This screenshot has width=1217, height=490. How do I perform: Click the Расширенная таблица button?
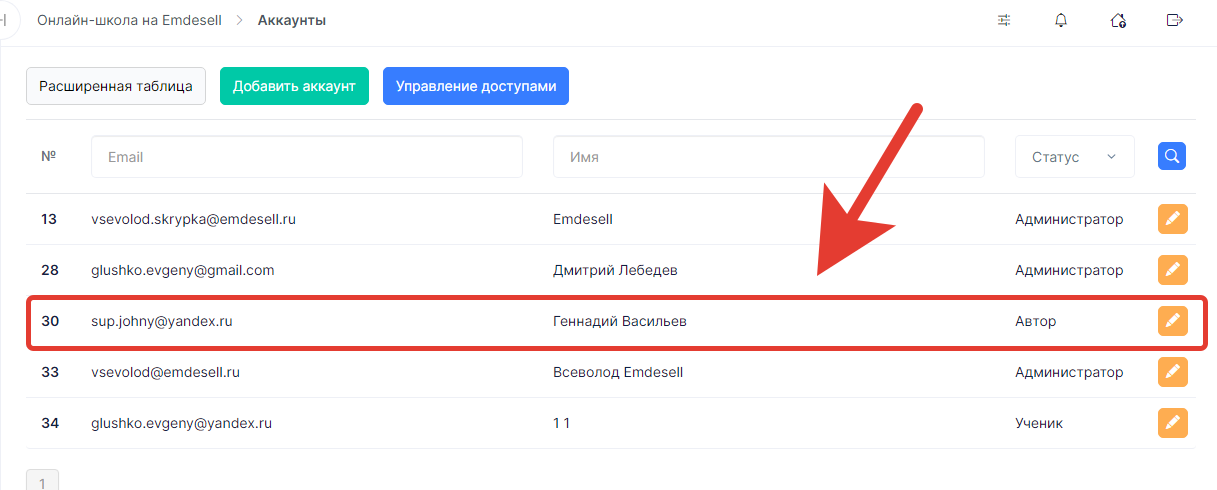[116, 86]
